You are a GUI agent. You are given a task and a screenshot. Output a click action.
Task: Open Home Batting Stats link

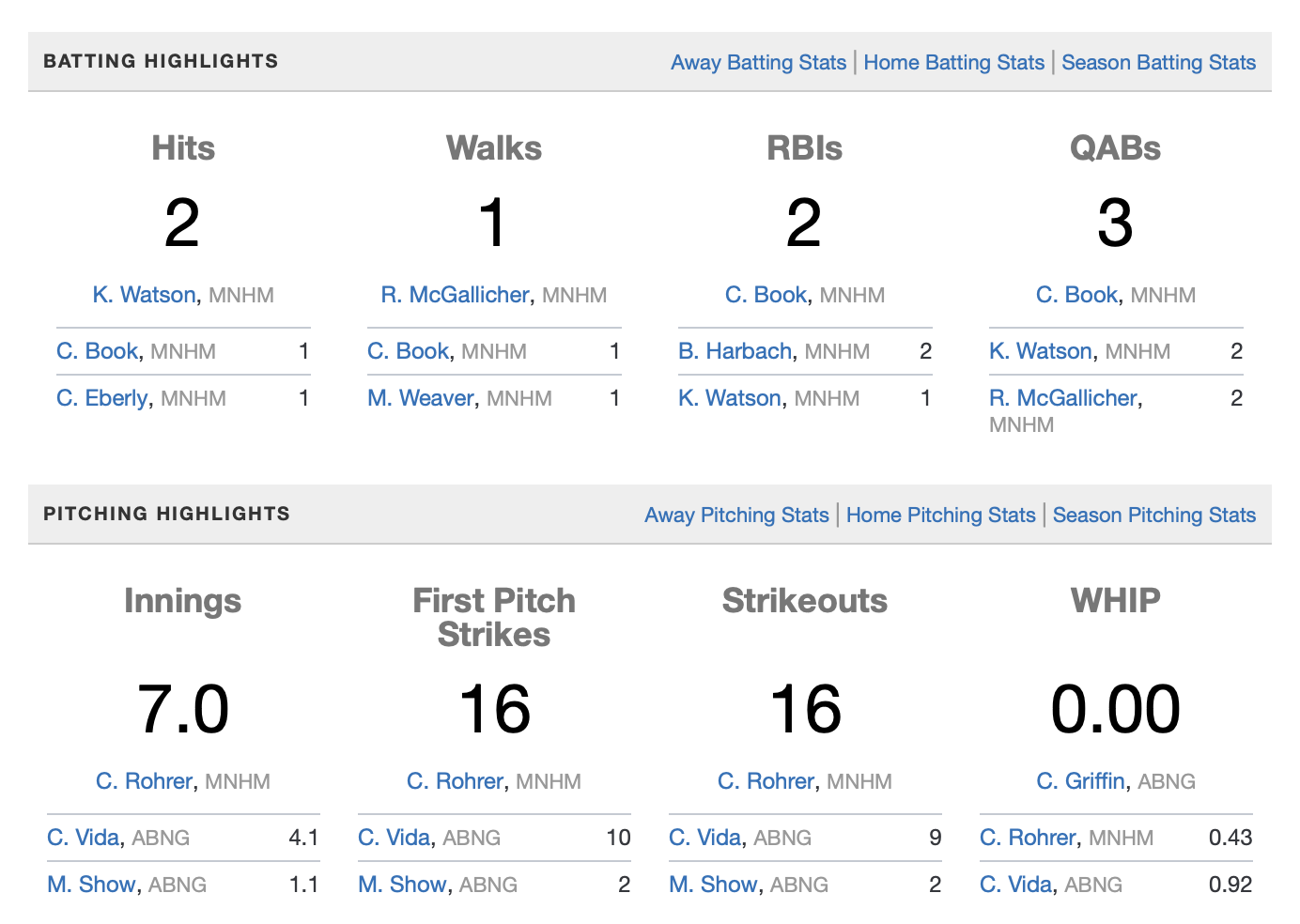coord(953,63)
